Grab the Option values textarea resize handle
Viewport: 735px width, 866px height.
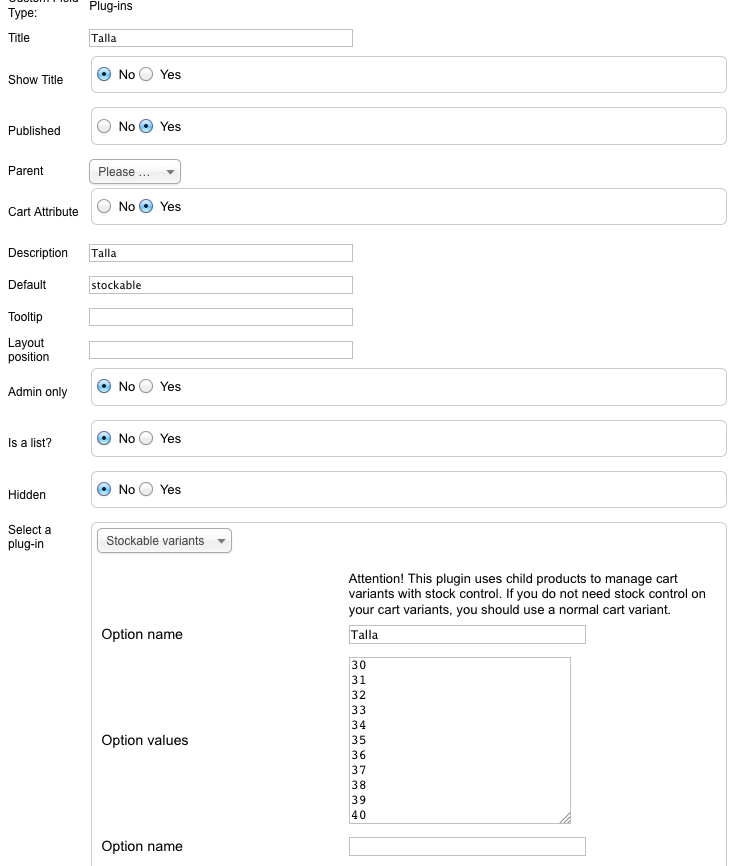click(x=565, y=818)
